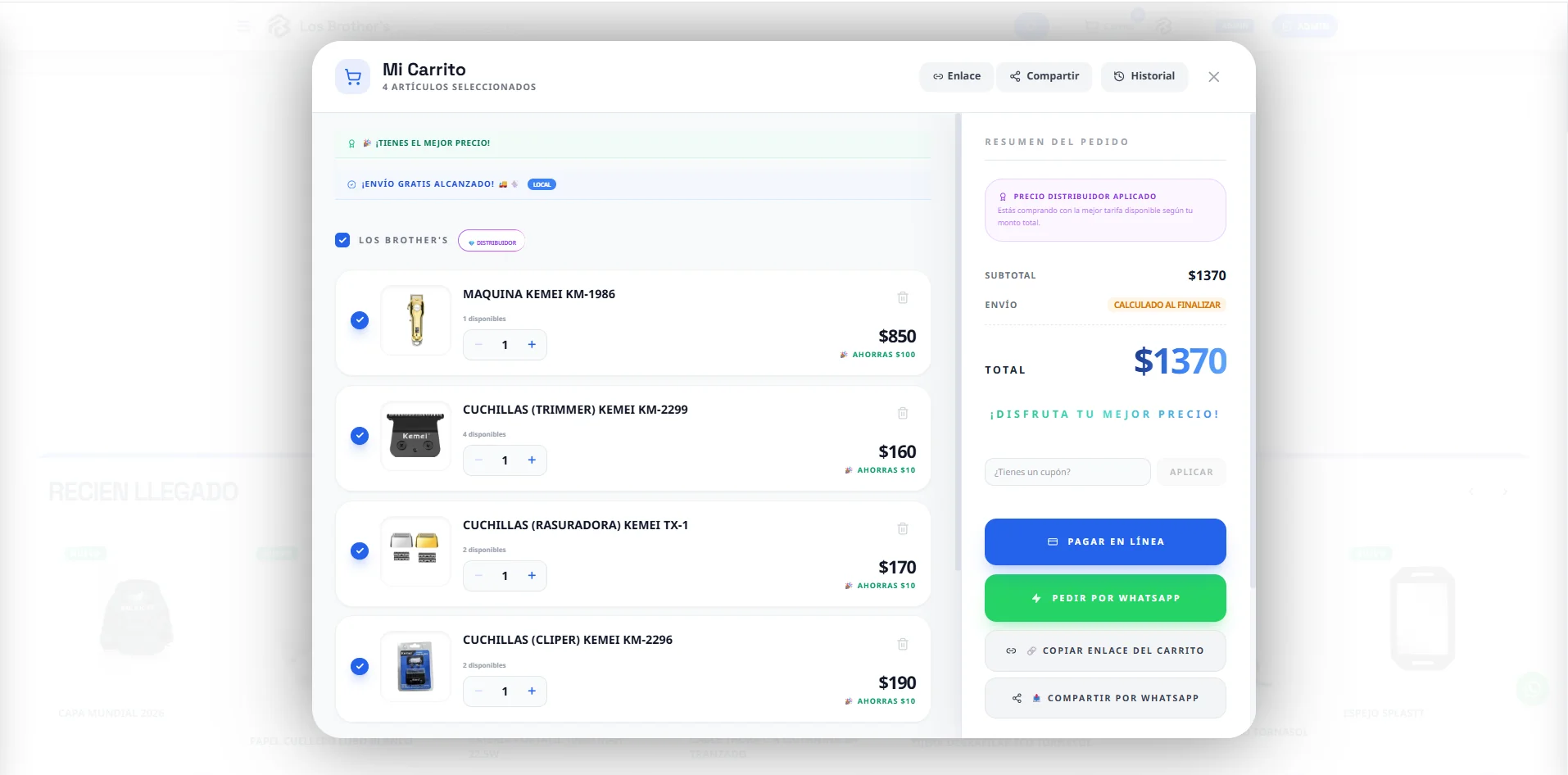Click the CUCHILLAS (TRIMMER) KEMEI KM-2299 title
The width and height of the screenshot is (1568, 775).
[x=575, y=410]
